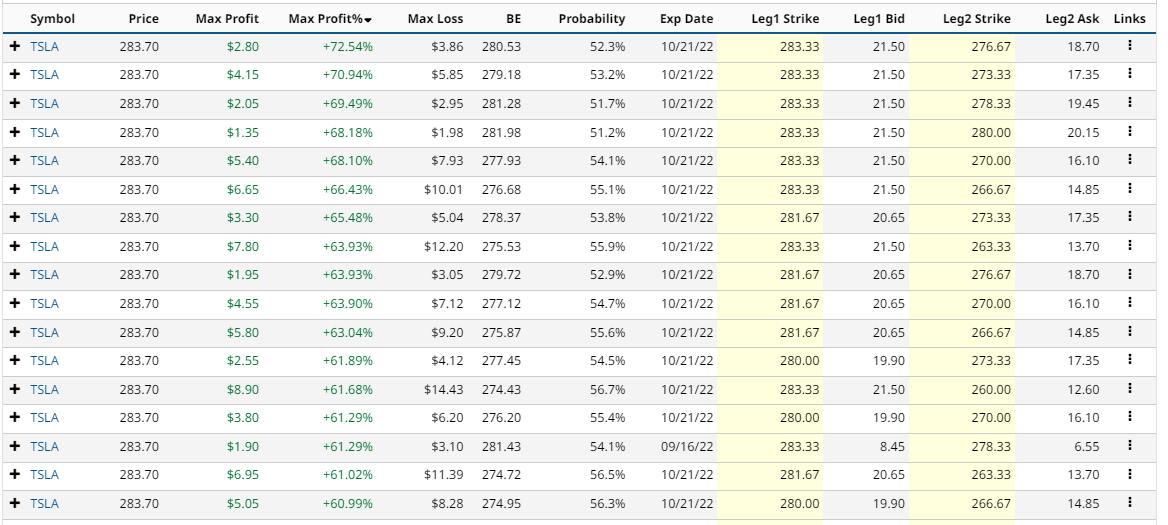The image size is (1168, 525).
Task: Click TSLA link in the $3.30 profit row
Action: 44,218
